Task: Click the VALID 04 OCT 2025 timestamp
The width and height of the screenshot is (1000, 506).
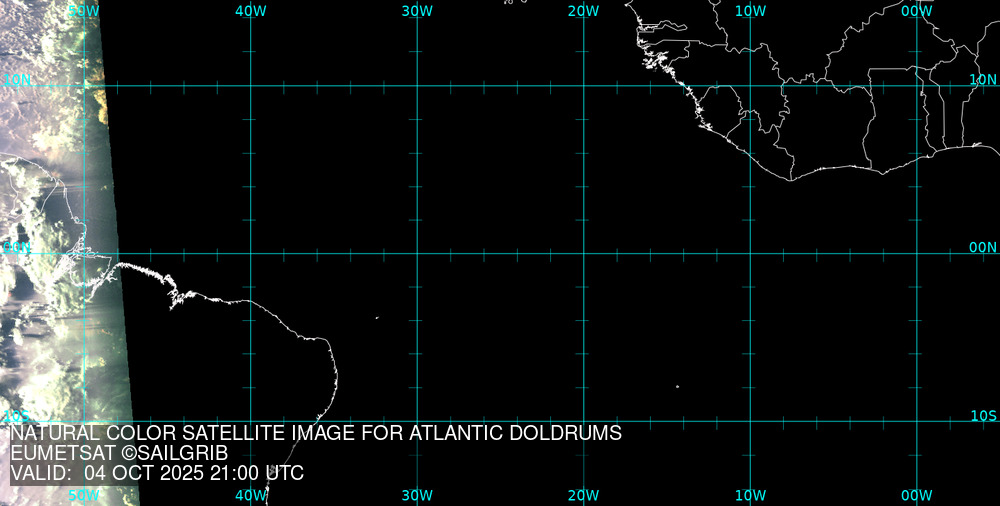Action: click(x=157, y=473)
